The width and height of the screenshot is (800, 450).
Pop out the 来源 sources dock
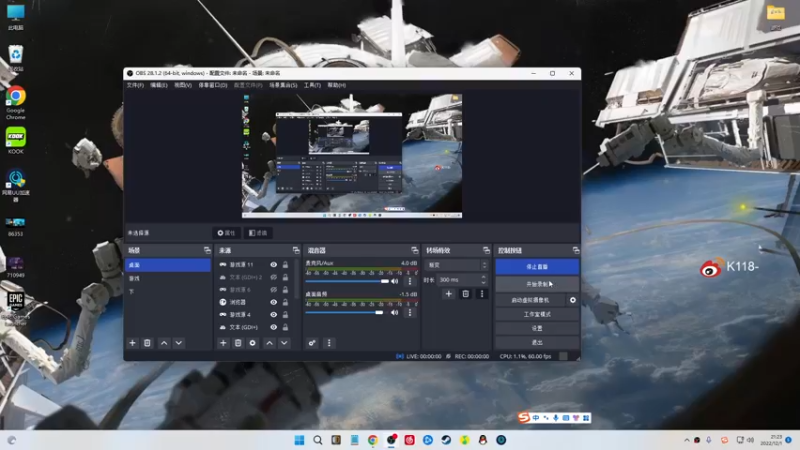pyautogui.click(x=296, y=250)
